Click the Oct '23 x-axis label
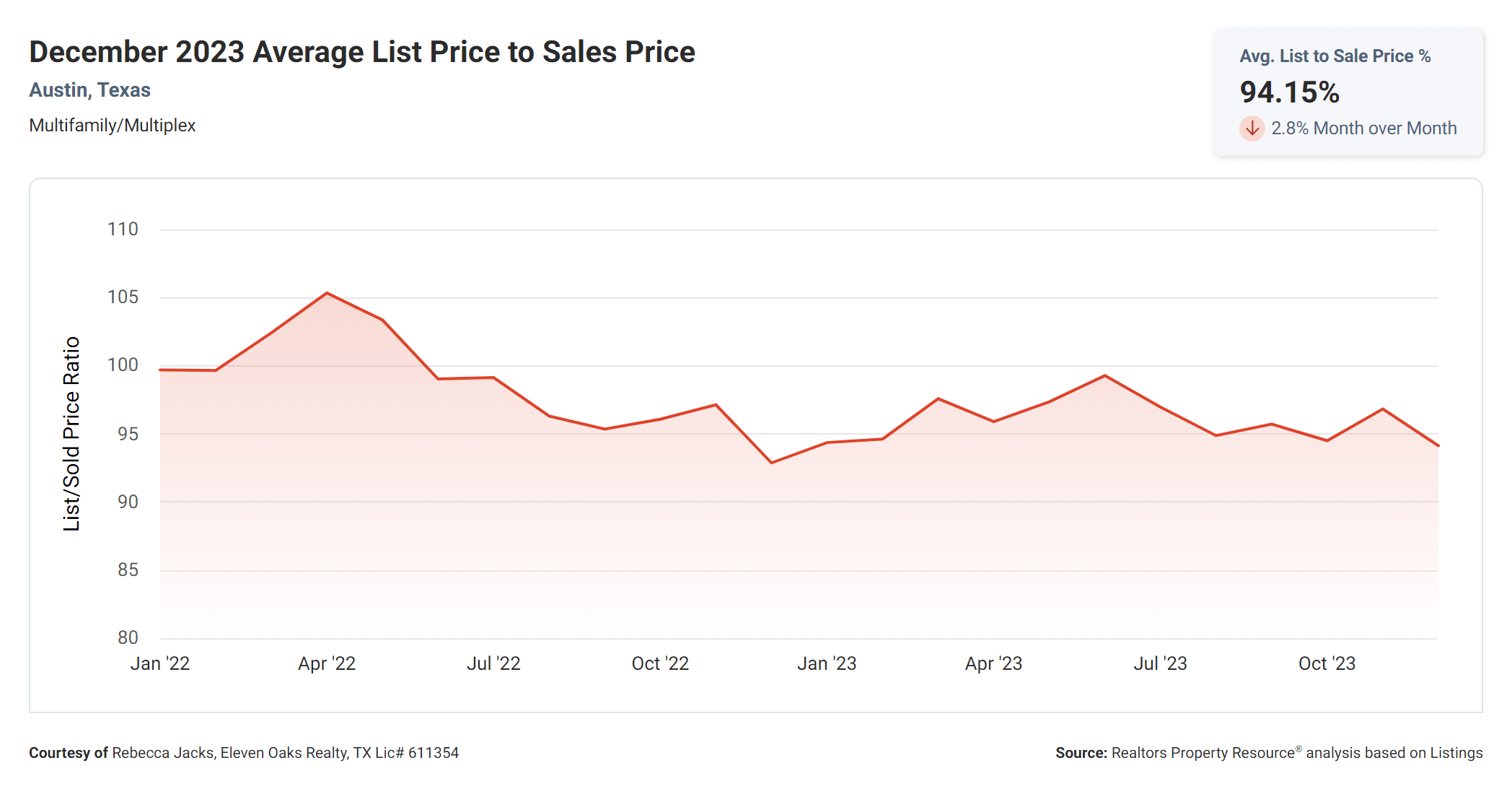1512x794 pixels. pos(1327,663)
